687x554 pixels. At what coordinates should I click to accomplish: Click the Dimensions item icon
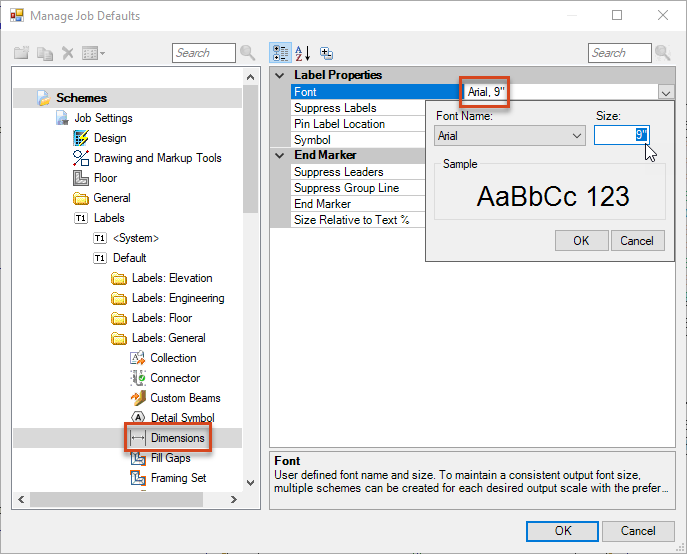138,438
